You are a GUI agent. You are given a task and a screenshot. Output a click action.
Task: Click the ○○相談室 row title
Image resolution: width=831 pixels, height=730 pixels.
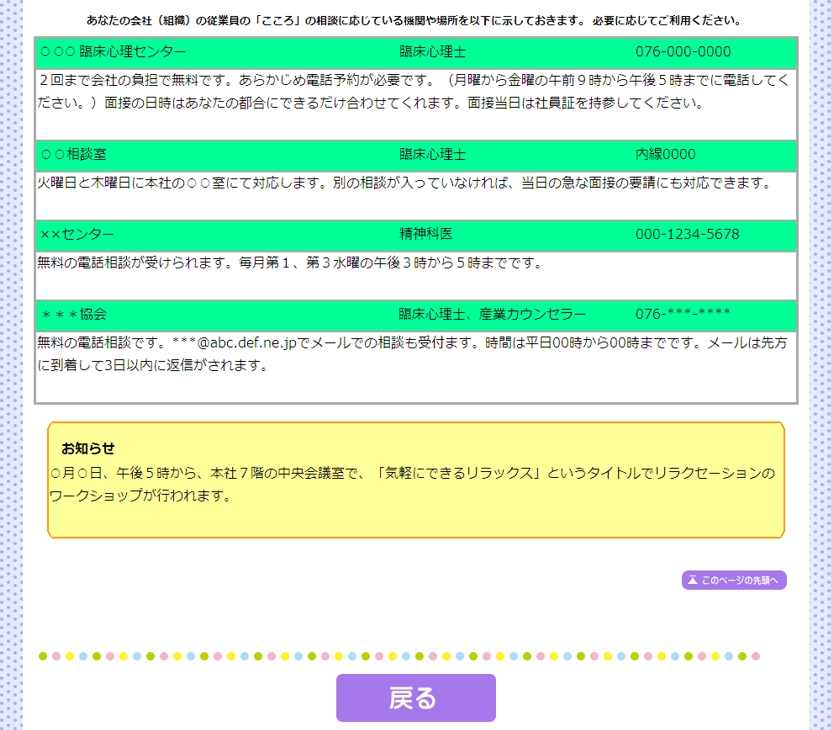74,154
